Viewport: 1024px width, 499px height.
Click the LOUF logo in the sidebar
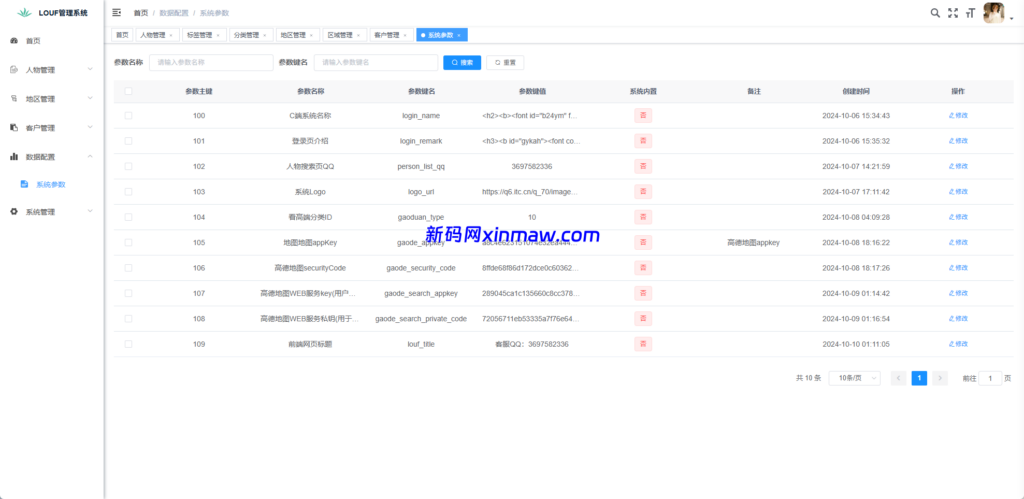(24, 12)
